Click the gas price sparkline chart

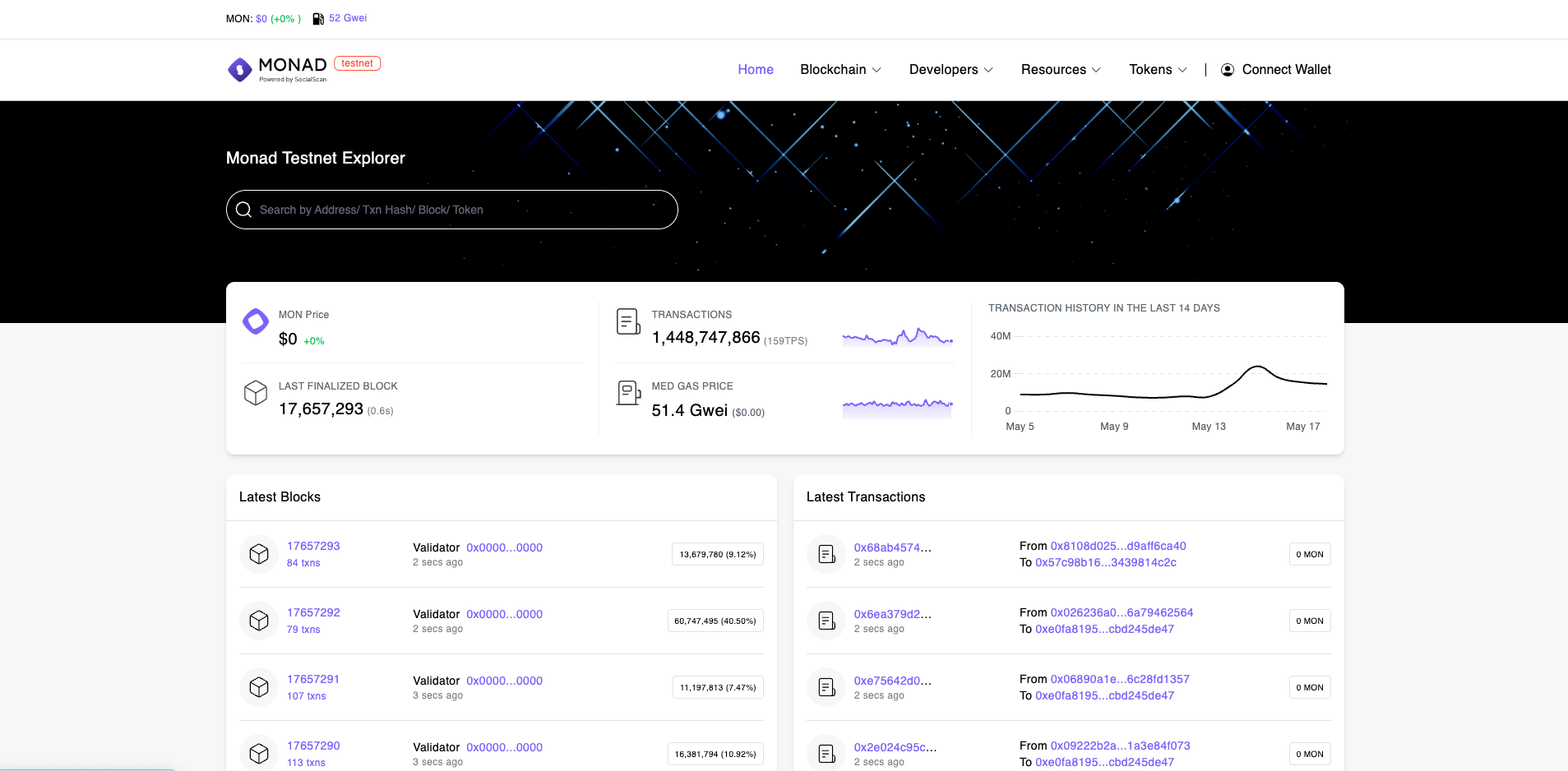click(x=898, y=408)
